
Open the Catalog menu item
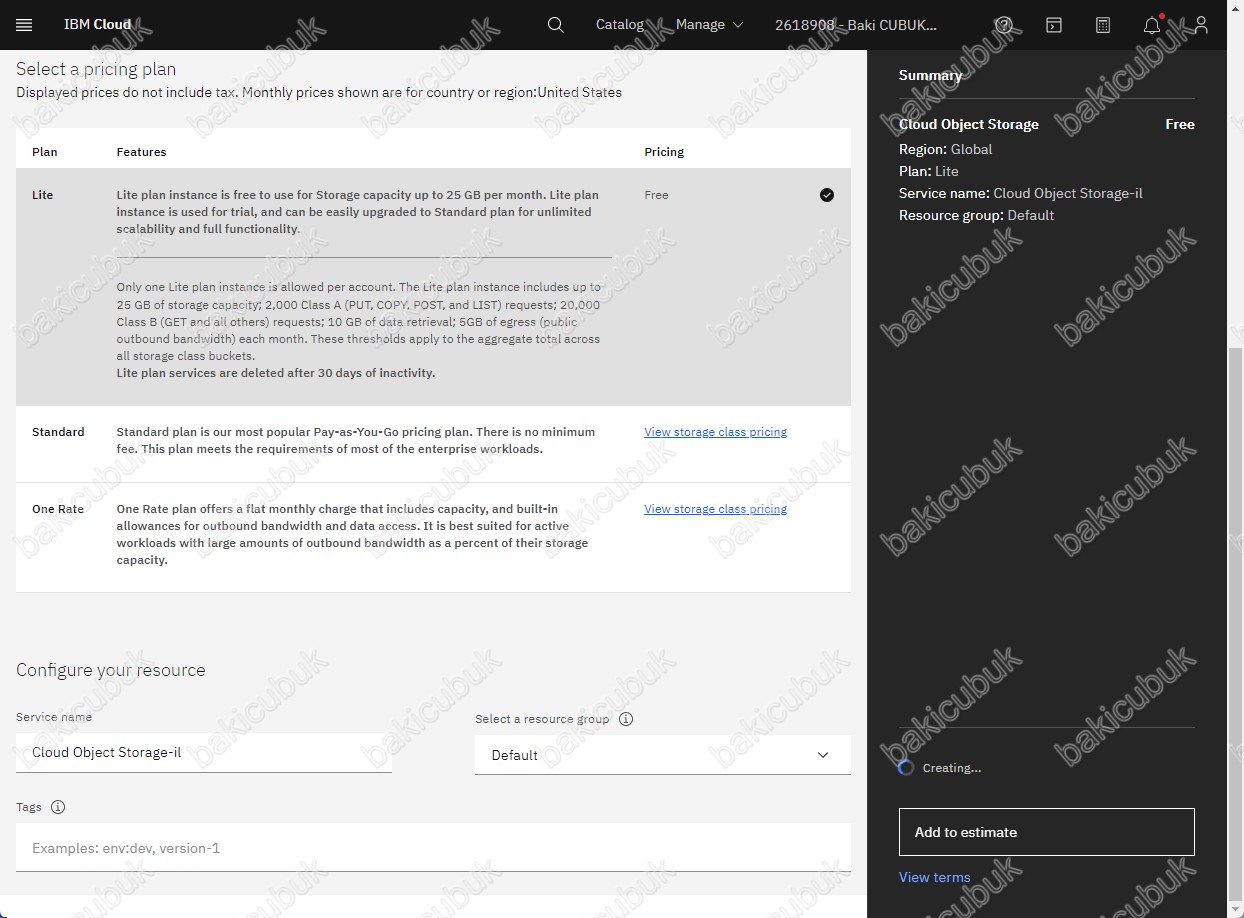[620, 25]
